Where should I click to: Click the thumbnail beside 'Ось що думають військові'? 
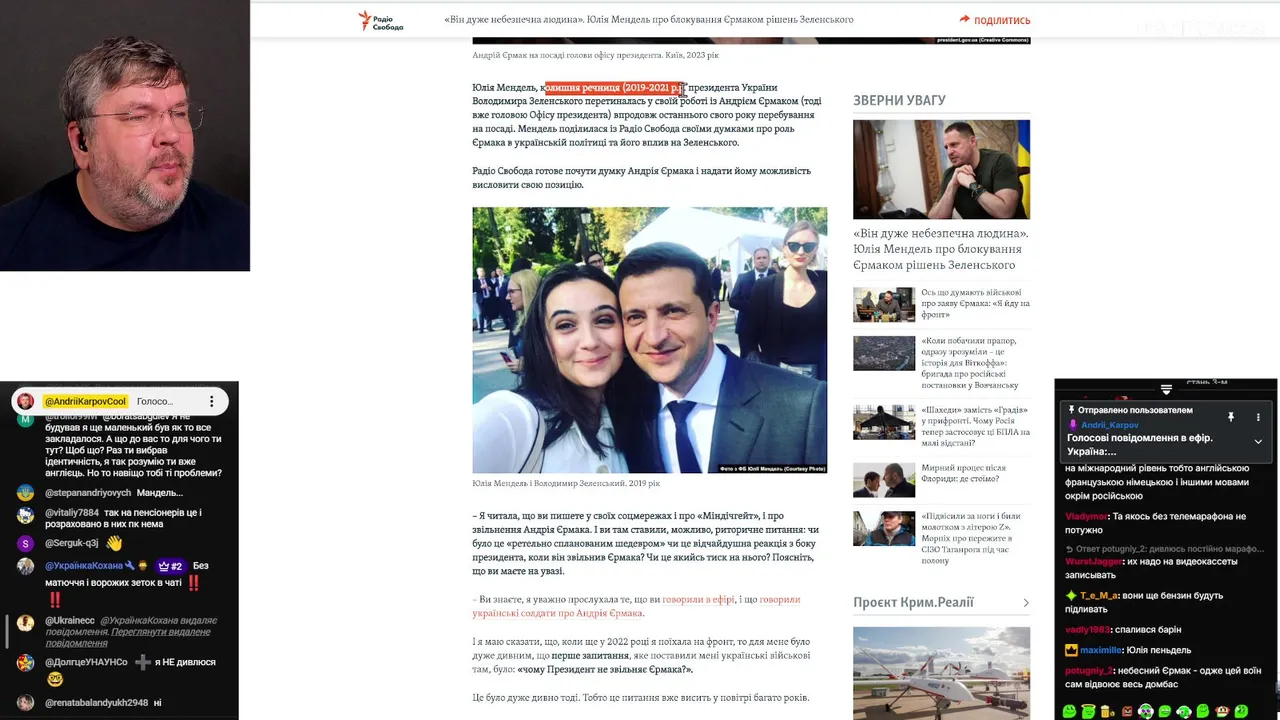[x=884, y=304]
